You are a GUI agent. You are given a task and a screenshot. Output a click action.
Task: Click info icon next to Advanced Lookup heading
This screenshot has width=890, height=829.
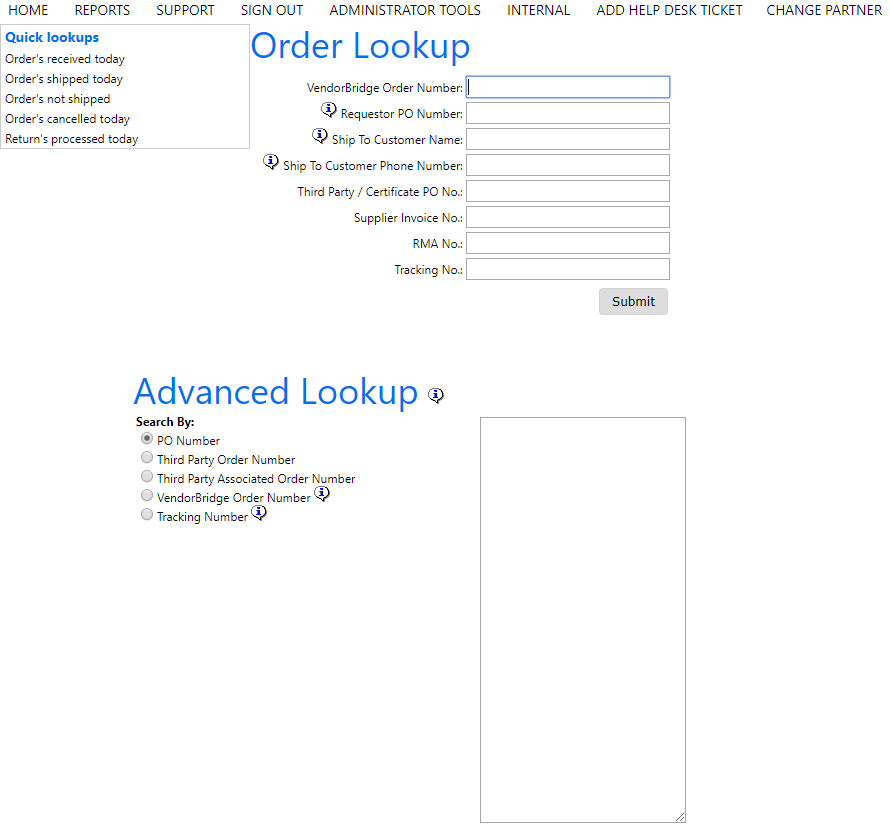point(436,395)
